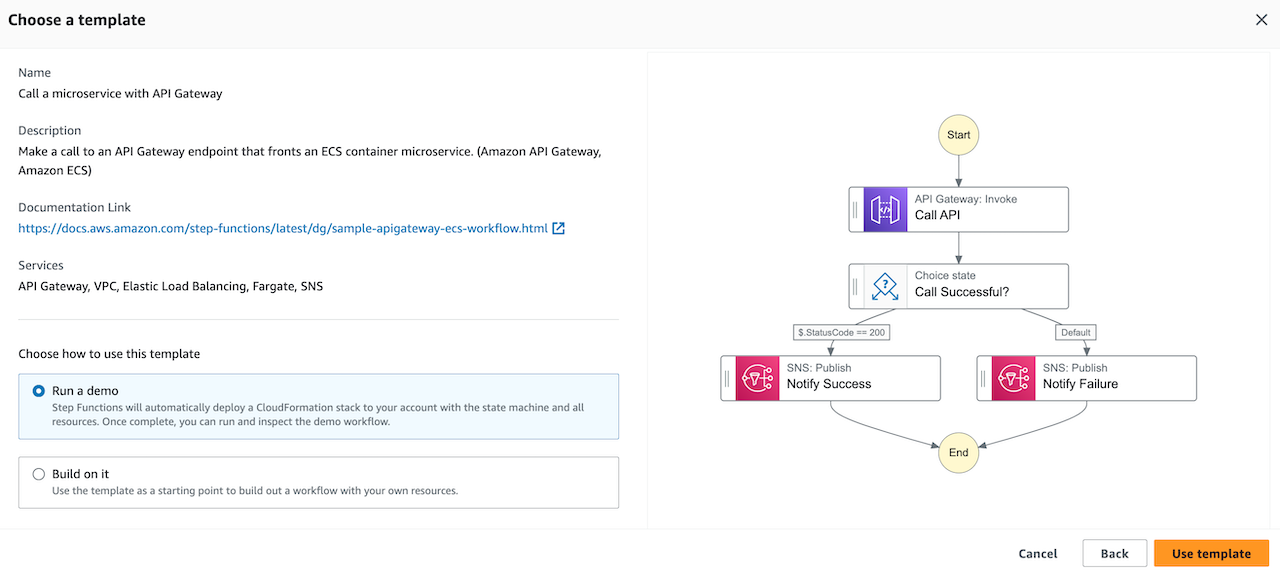
Task: Click the drag handle on Call Successful? node
Action: 856,286
